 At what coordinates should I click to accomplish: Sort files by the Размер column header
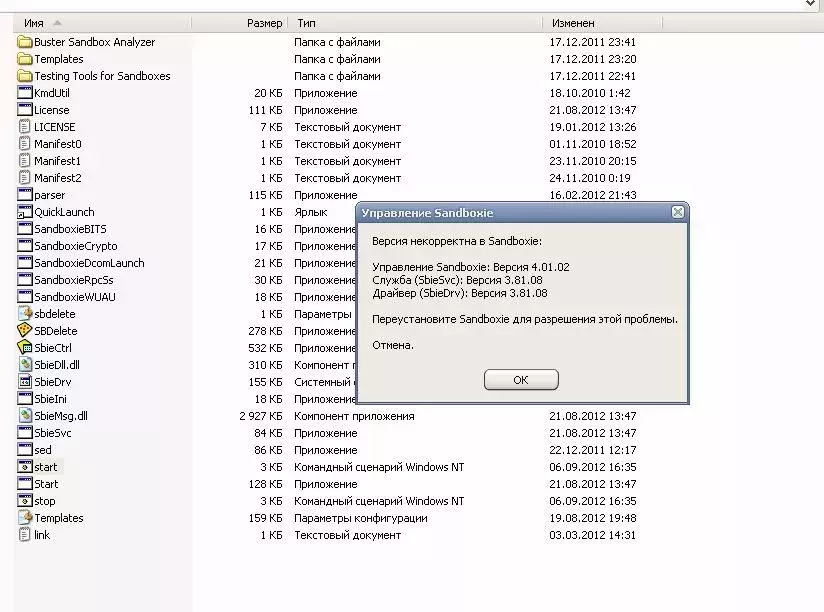tap(239, 23)
